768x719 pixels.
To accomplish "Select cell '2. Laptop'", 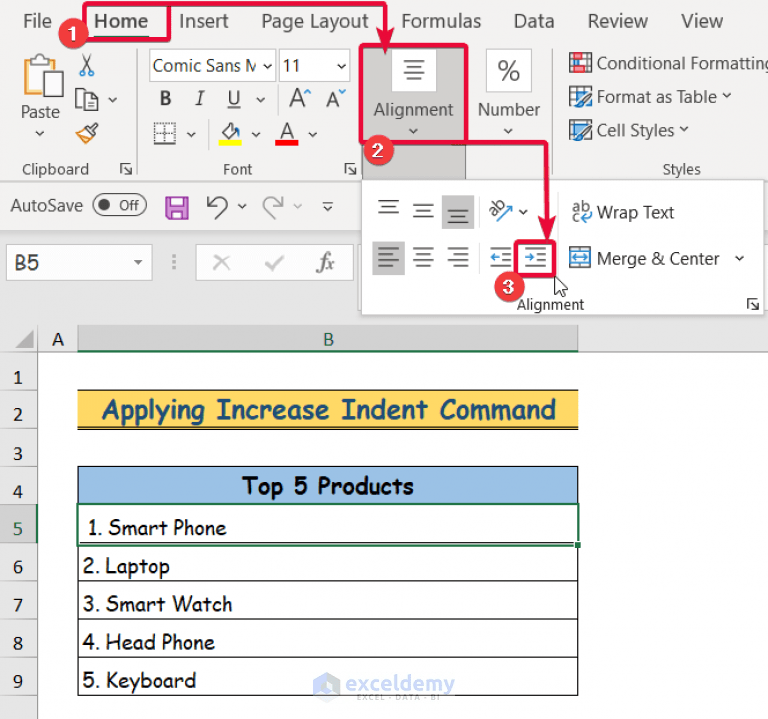I will pos(328,563).
